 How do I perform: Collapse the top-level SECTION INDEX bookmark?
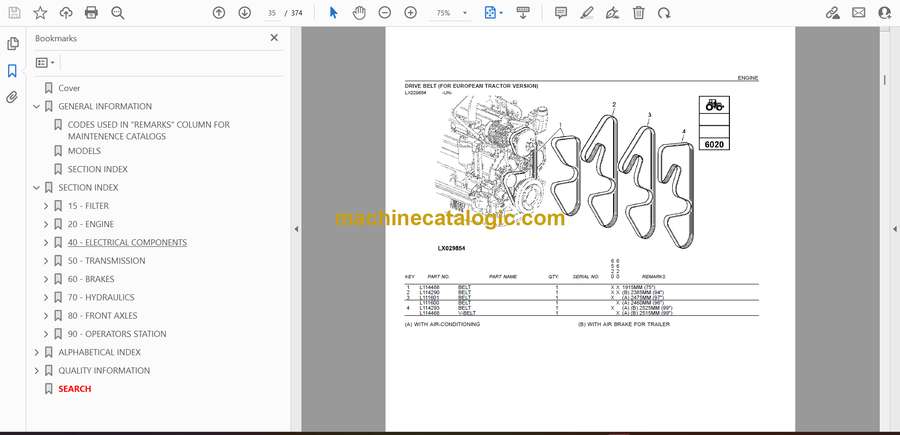pyautogui.click(x=37, y=188)
